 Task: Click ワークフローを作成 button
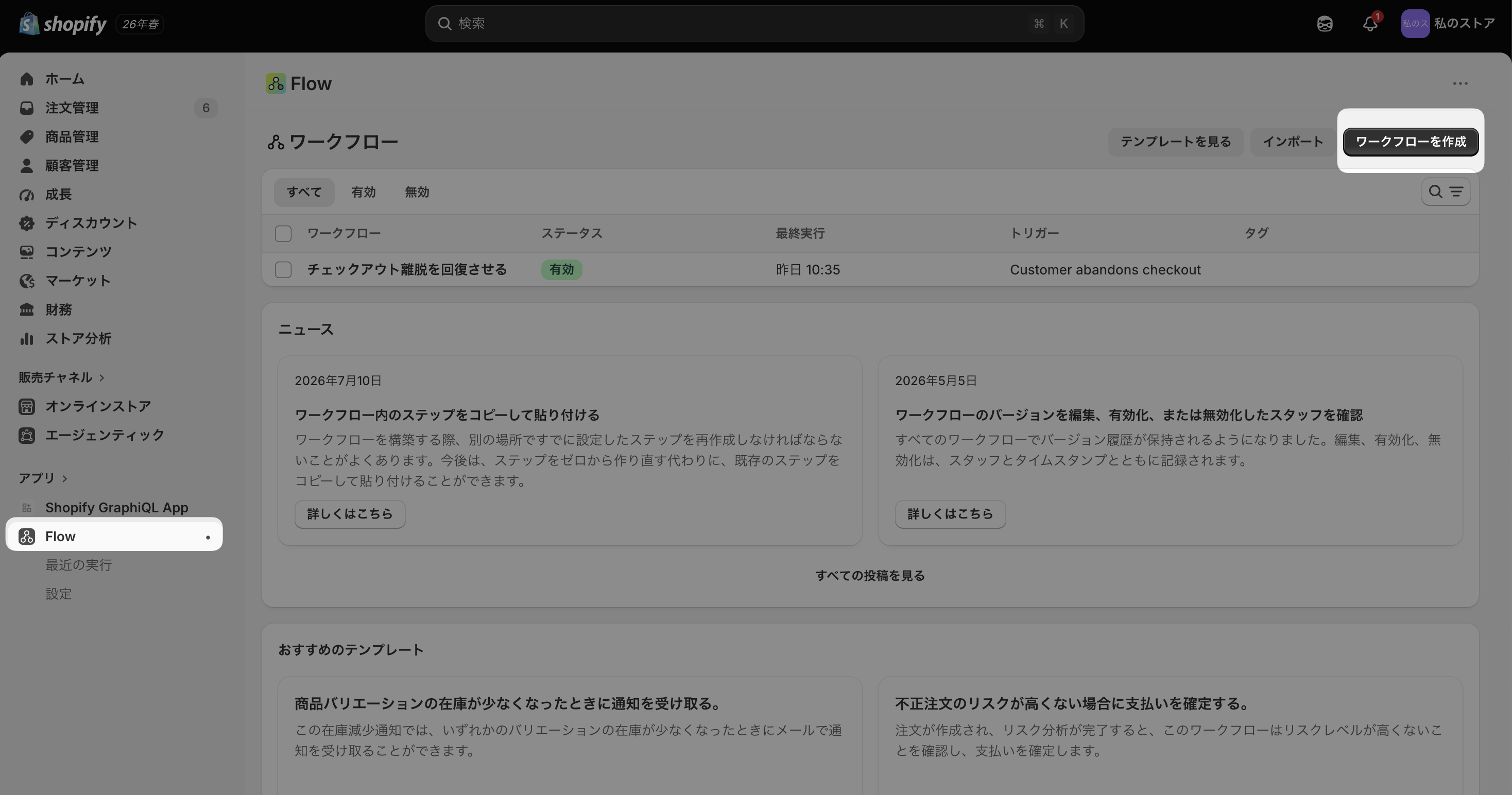pos(1411,142)
